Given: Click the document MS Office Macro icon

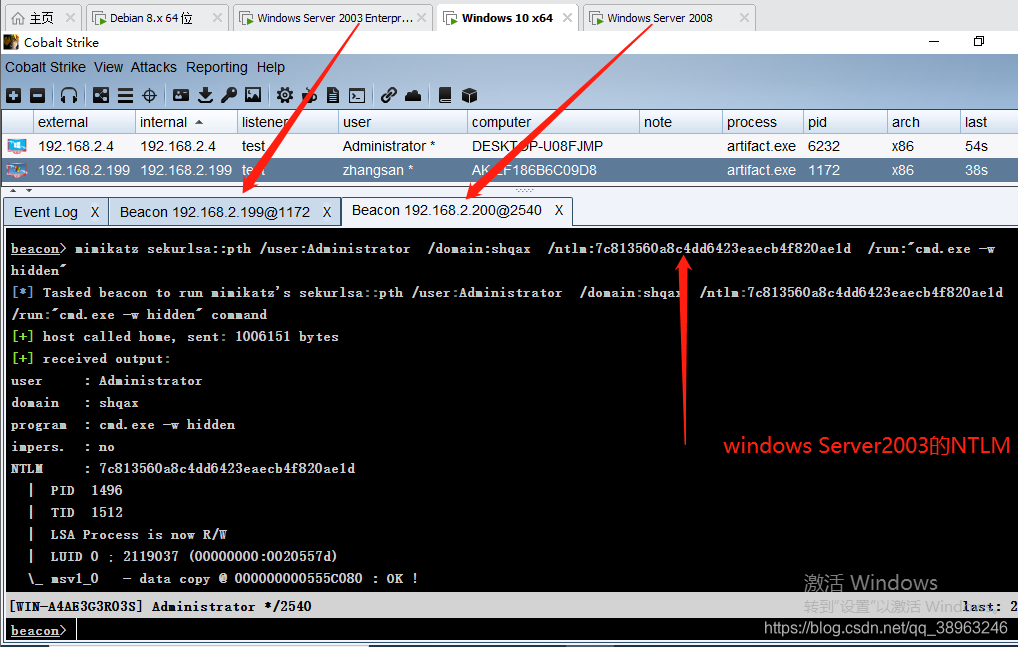Looking at the screenshot, I should click(333, 96).
